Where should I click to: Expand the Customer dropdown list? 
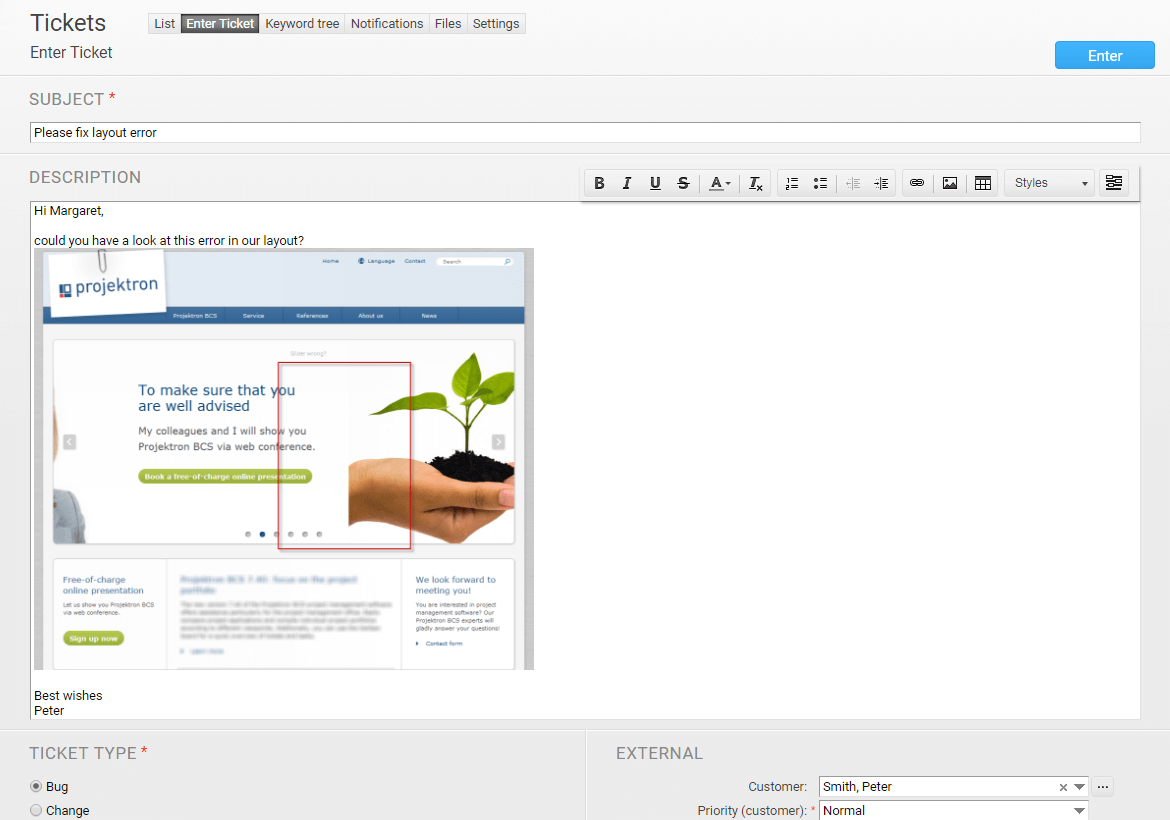(x=1079, y=787)
